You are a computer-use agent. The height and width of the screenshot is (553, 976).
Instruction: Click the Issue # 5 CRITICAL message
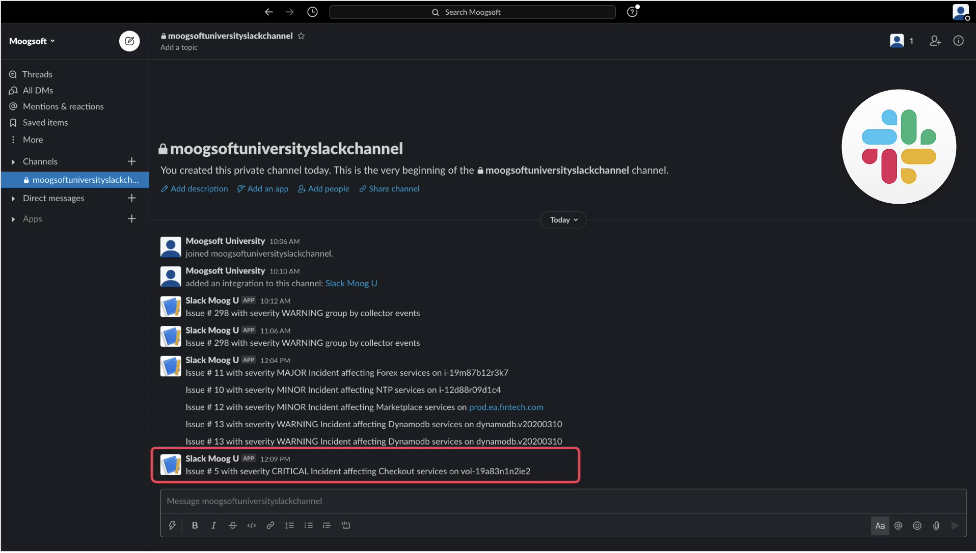pyautogui.click(x=358, y=471)
